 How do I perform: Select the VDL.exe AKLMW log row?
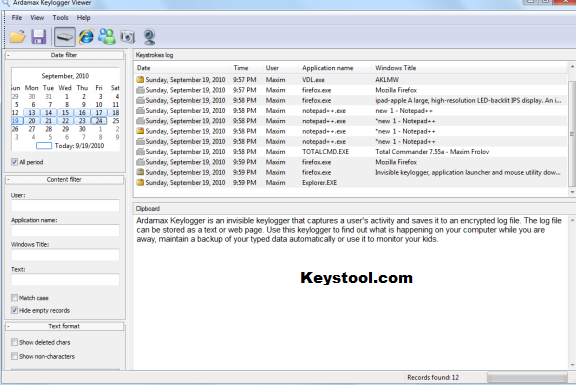(351, 80)
